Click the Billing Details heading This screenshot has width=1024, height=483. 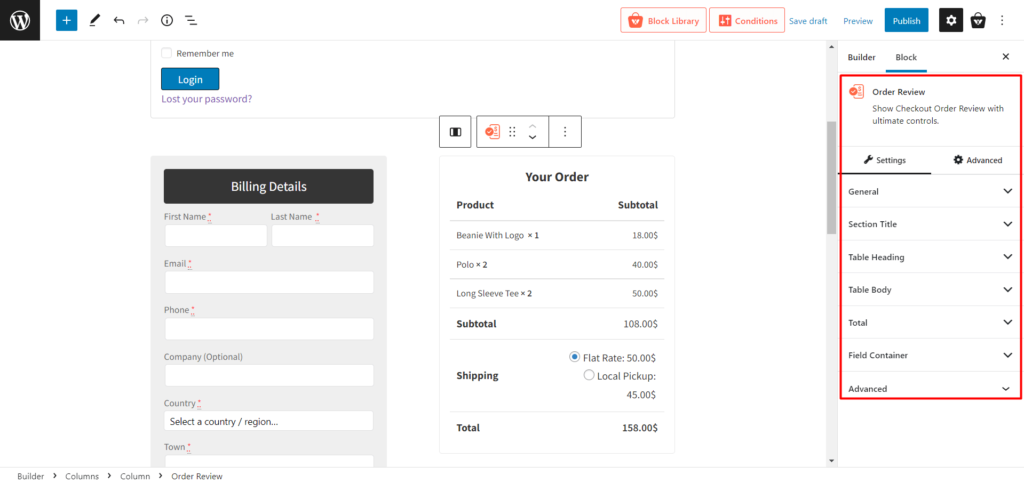(x=268, y=186)
